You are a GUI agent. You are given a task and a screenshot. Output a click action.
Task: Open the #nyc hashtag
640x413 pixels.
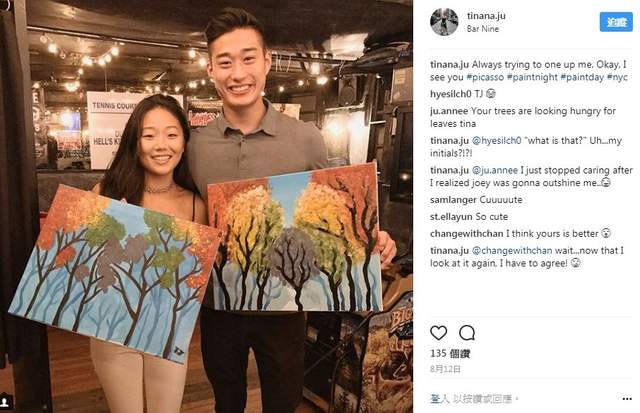(617, 77)
